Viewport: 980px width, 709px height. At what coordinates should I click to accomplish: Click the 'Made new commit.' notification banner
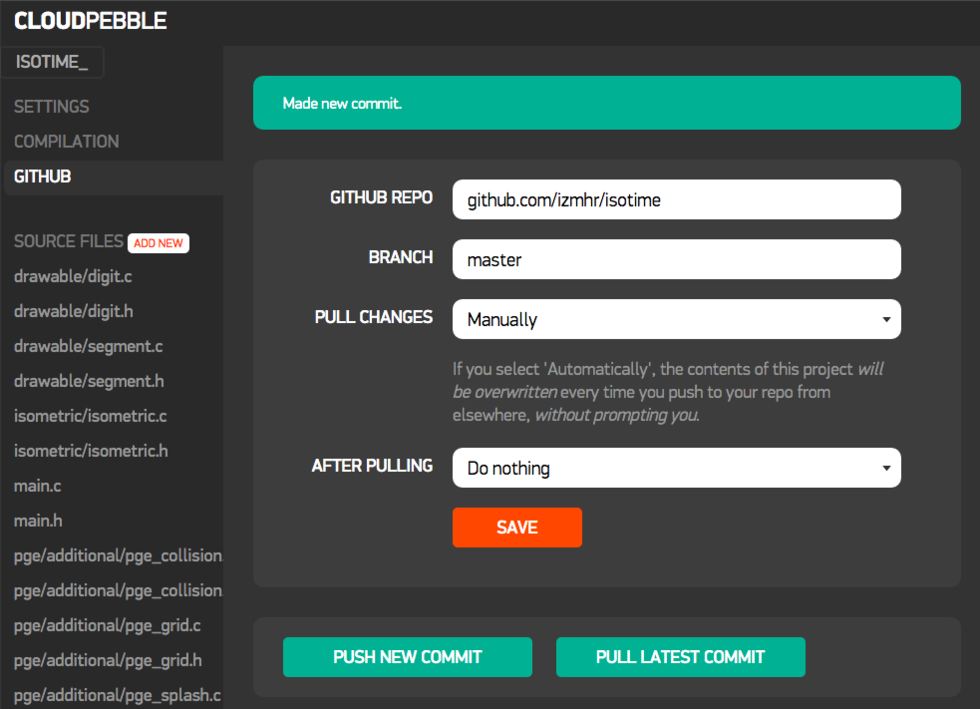[x=606, y=103]
